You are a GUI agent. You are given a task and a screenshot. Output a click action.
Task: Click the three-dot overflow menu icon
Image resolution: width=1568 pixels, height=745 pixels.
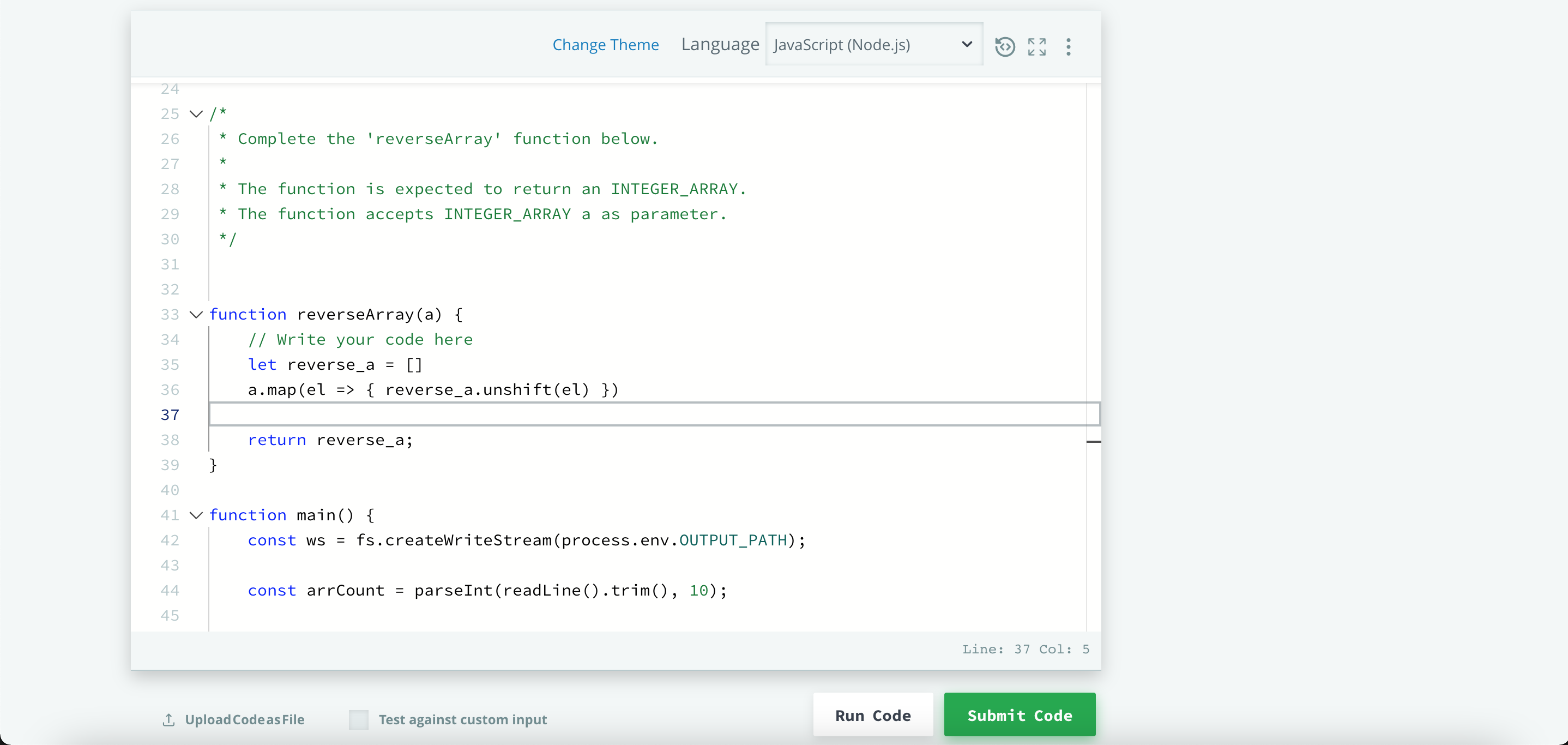click(1067, 44)
